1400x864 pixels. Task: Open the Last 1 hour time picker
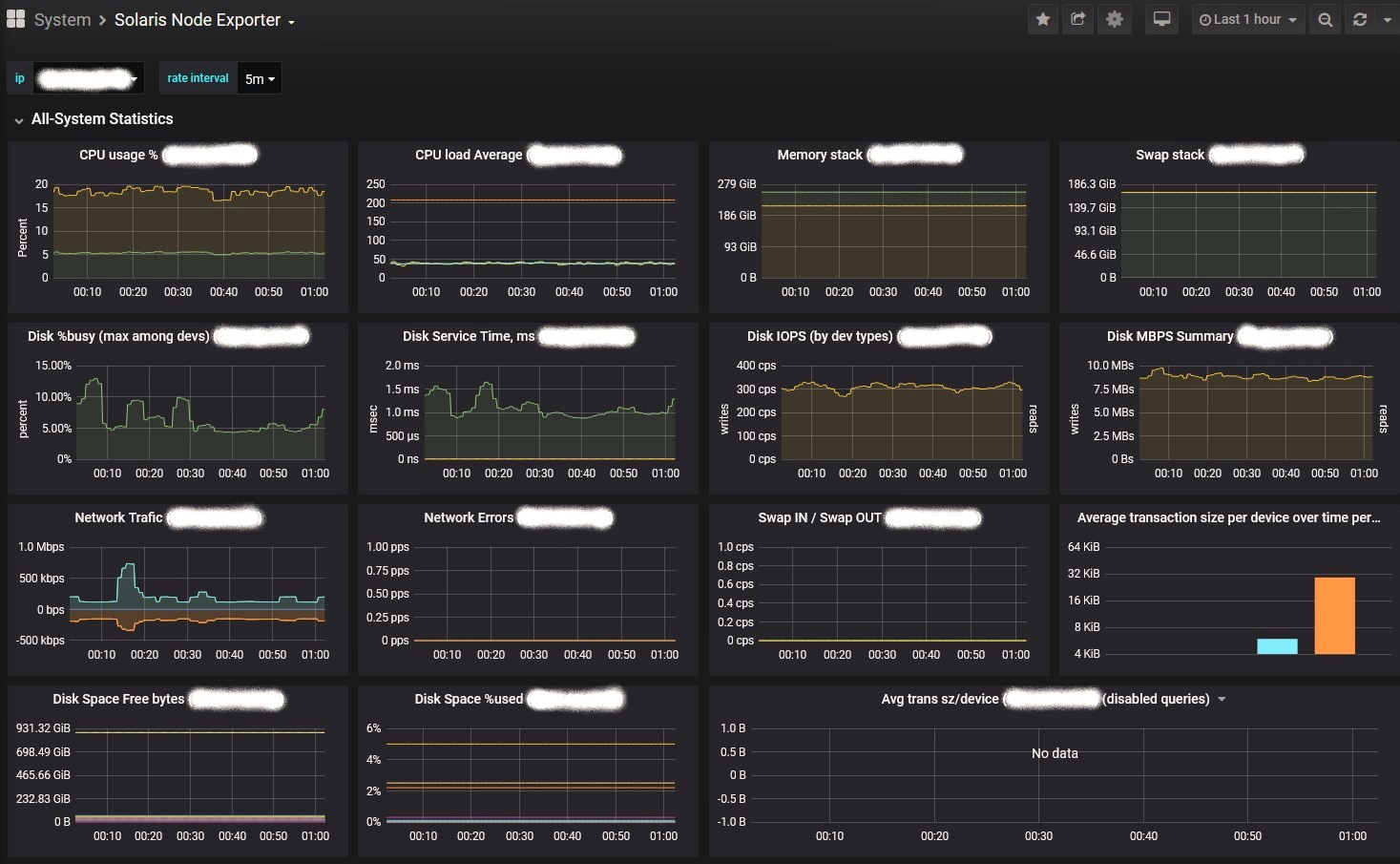[1247, 19]
